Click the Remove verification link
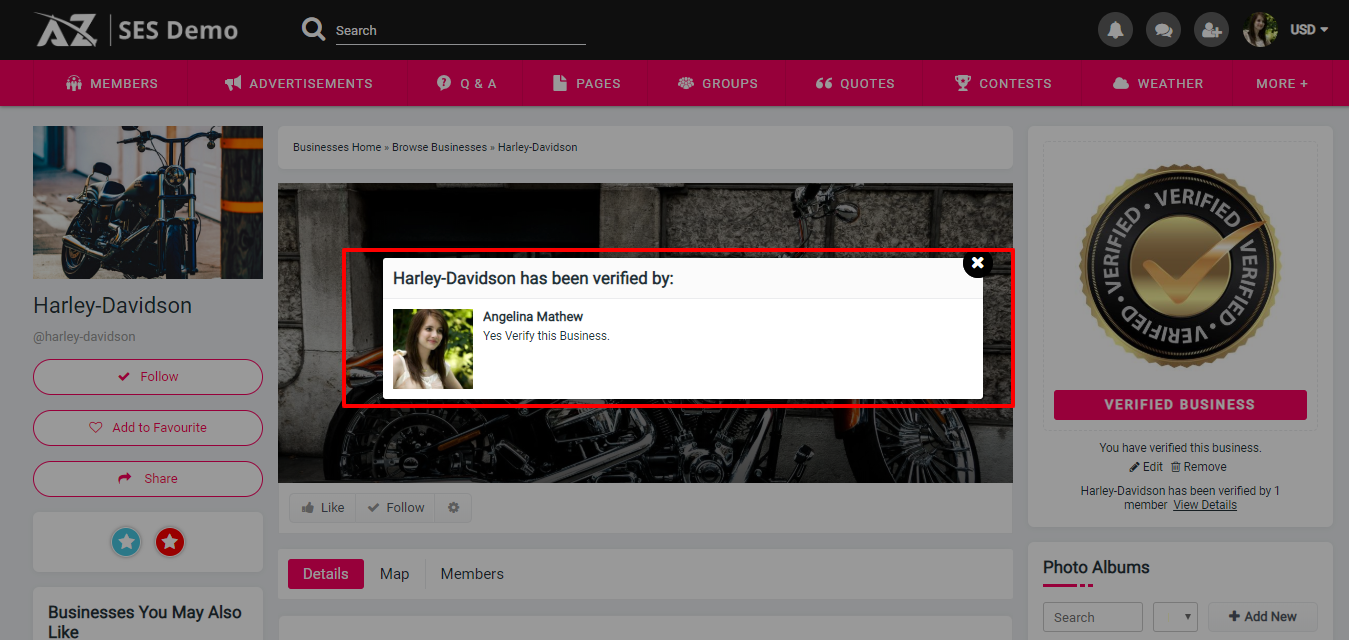The height and width of the screenshot is (640, 1349). (x=1199, y=467)
